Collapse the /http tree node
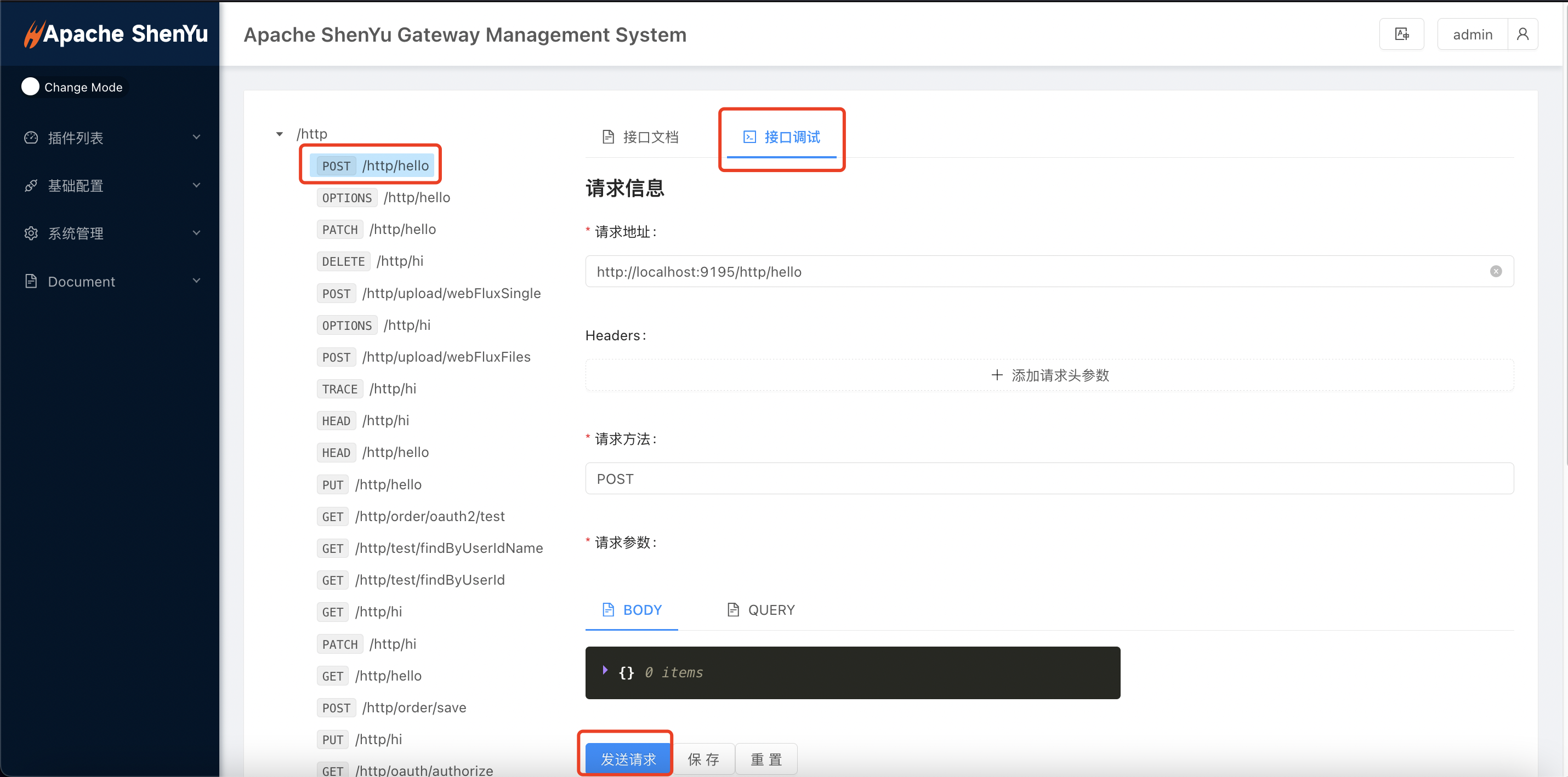Image resolution: width=1568 pixels, height=777 pixels. coord(280,134)
